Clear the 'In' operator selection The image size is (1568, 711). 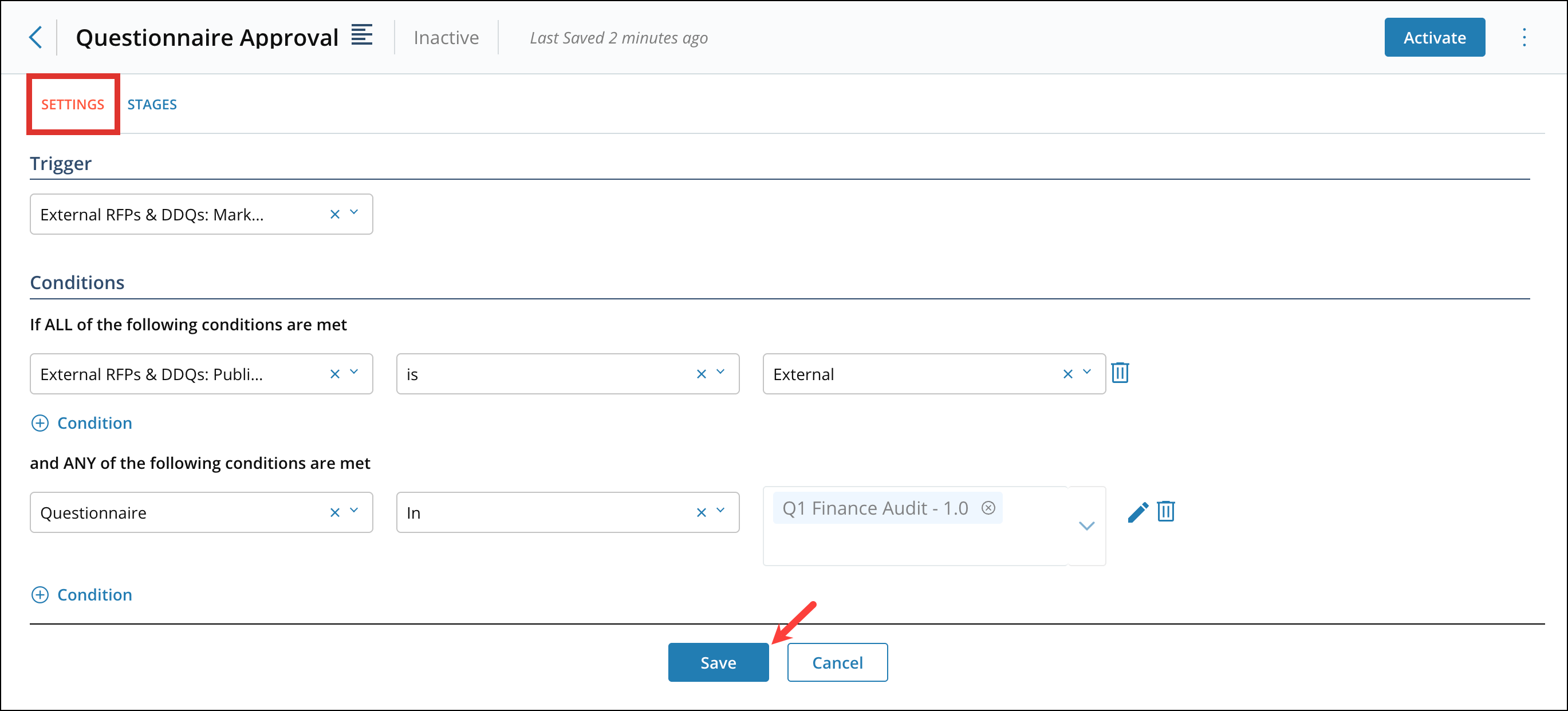click(x=700, y=513)
